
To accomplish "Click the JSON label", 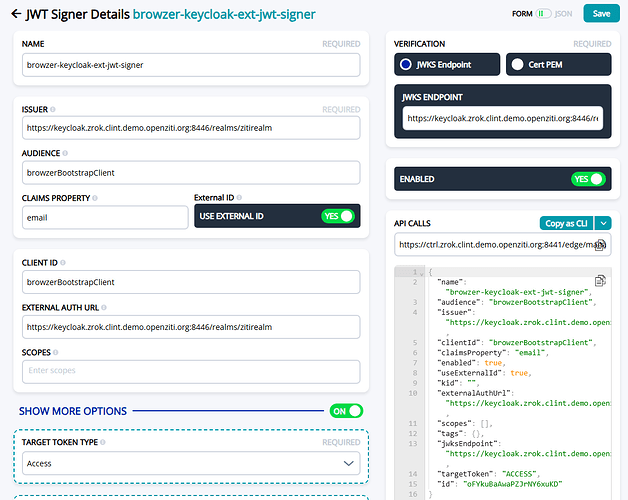I will 564,14.
